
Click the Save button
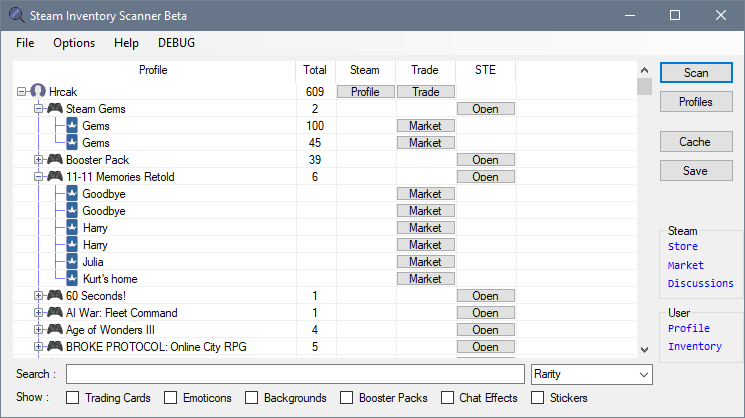pyautogui.click(x=696, y=171)
